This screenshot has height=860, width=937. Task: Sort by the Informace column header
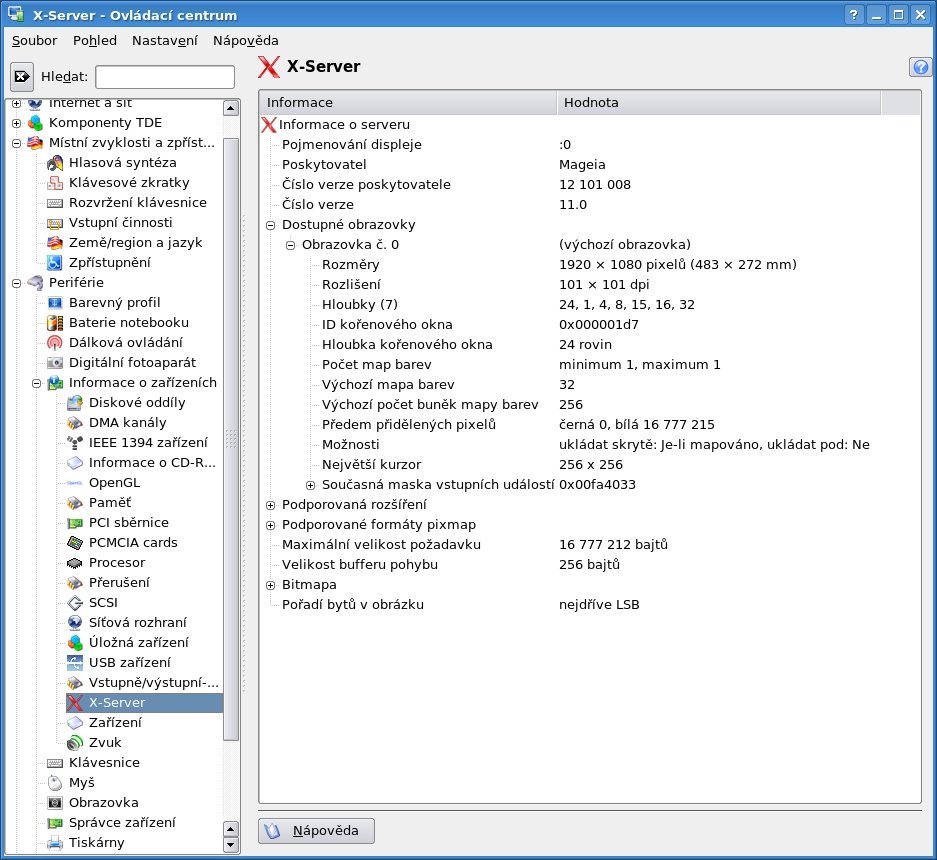coord(408,102)
